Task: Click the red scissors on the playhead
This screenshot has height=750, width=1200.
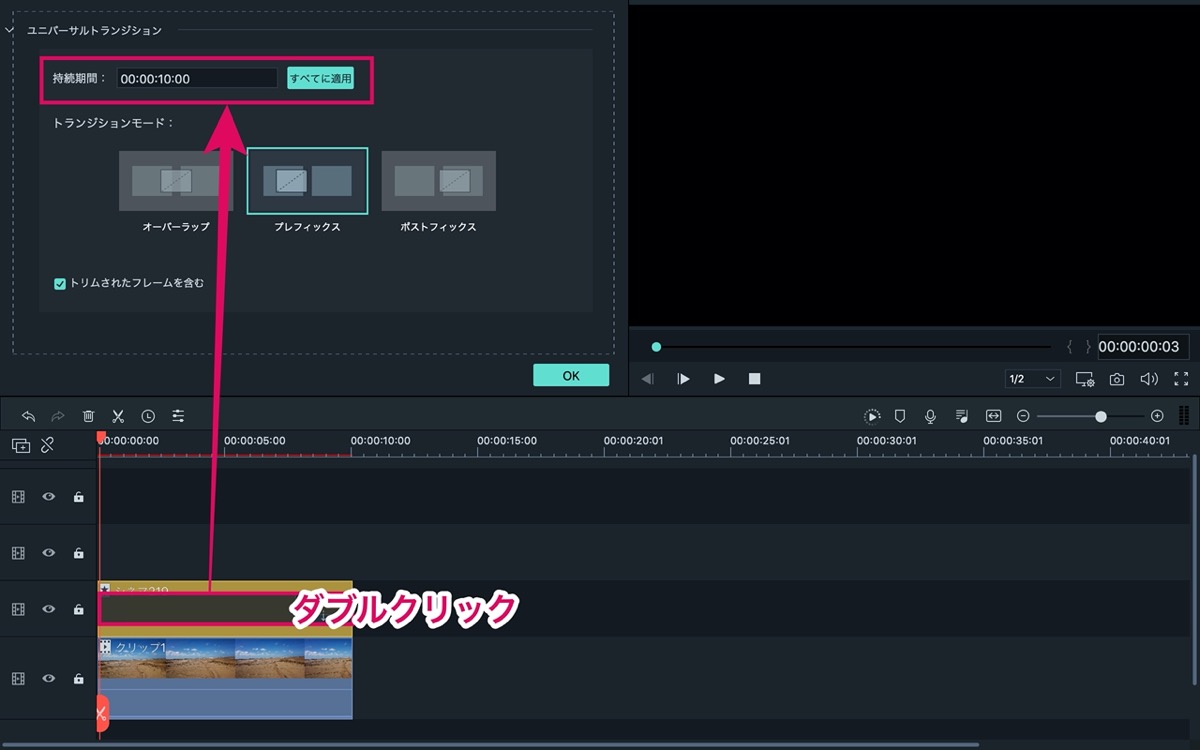Action: [x=101, y=713]
